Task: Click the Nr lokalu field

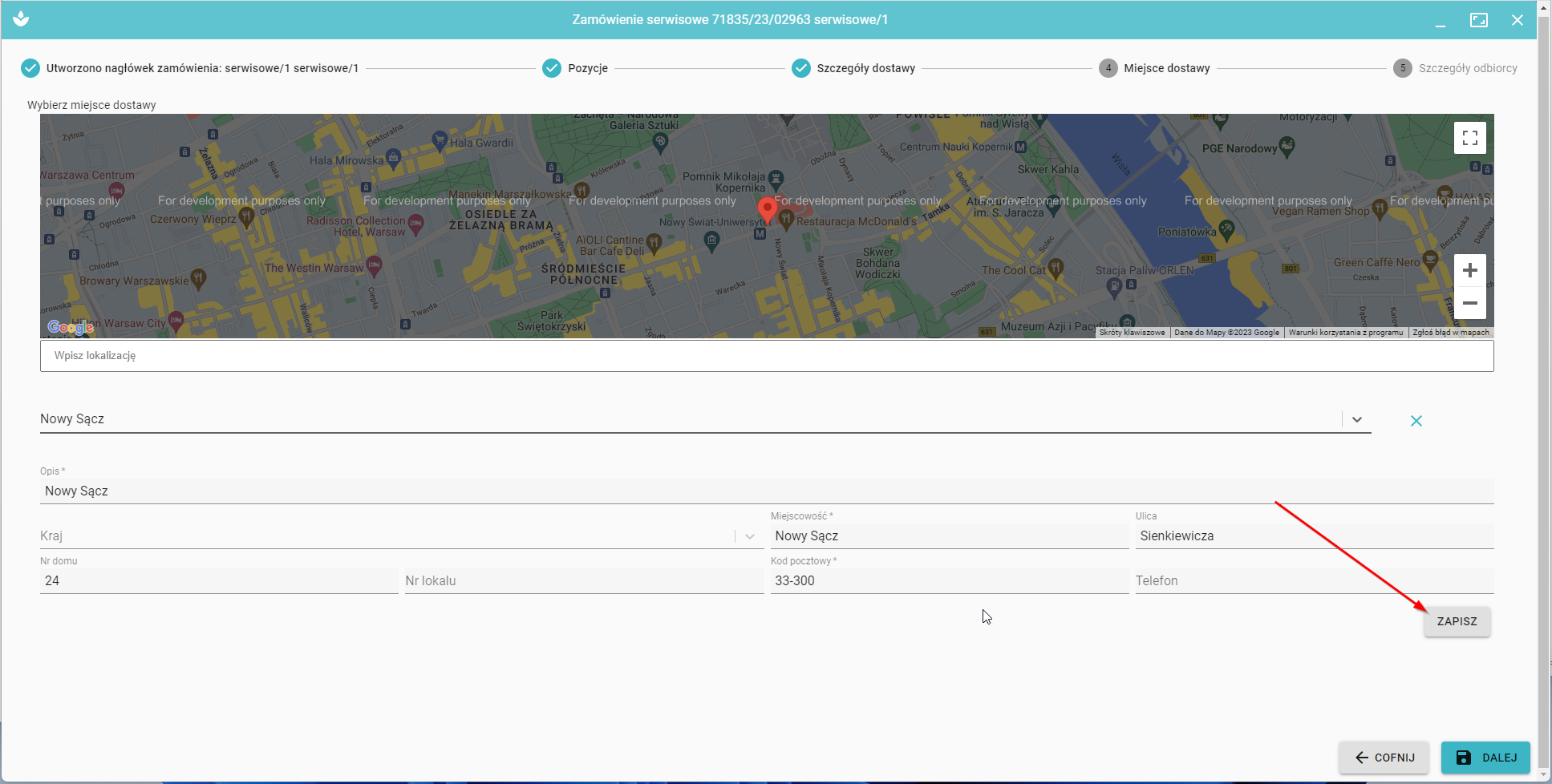Action: (x=583, y=581)
